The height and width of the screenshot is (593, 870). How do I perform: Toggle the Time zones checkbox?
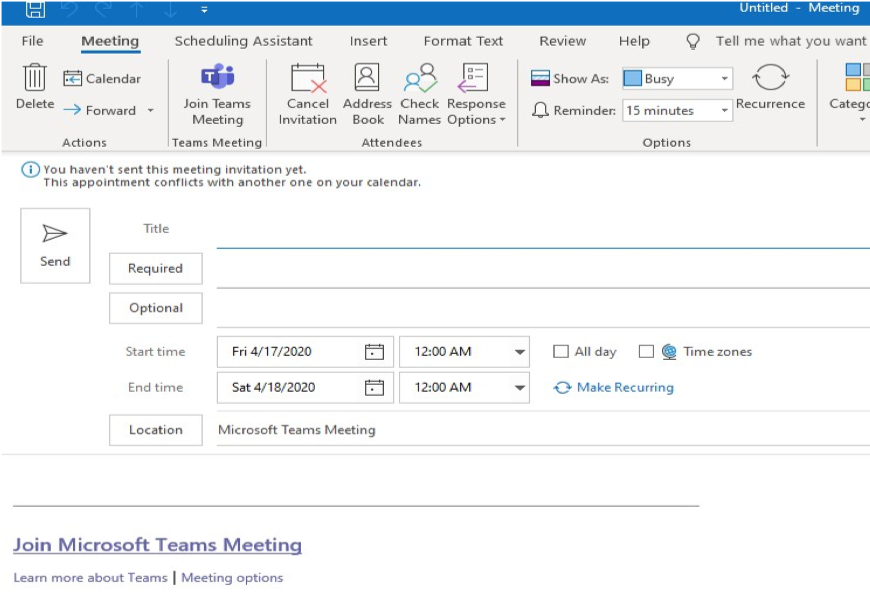click(x=646, y=352)
